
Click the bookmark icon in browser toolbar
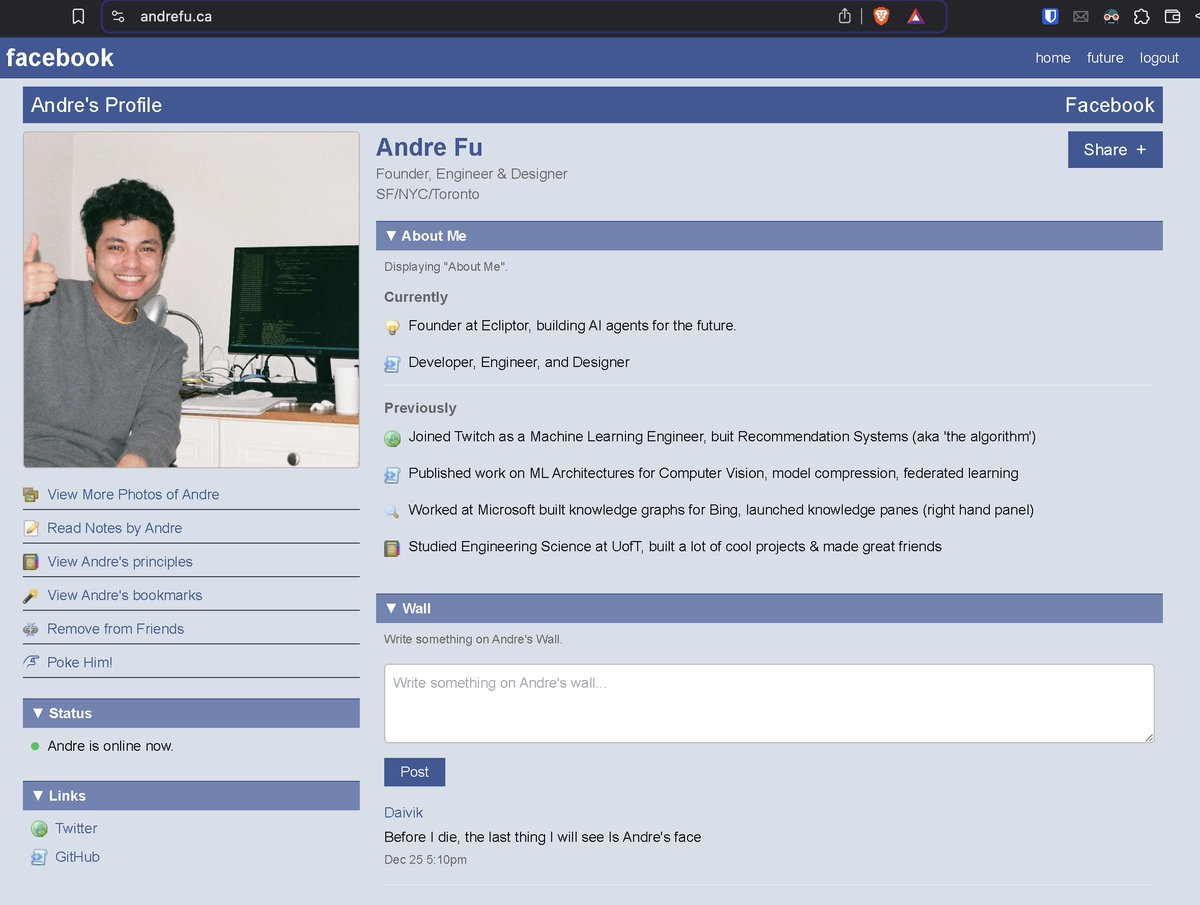(x=78, y=16)
